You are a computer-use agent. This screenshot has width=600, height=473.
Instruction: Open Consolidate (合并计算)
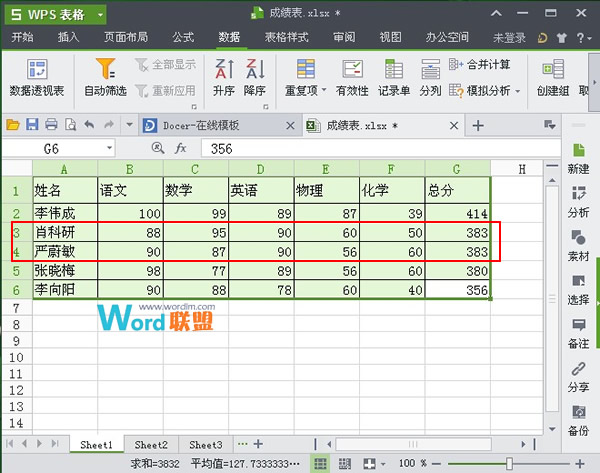tap(479, 65)
